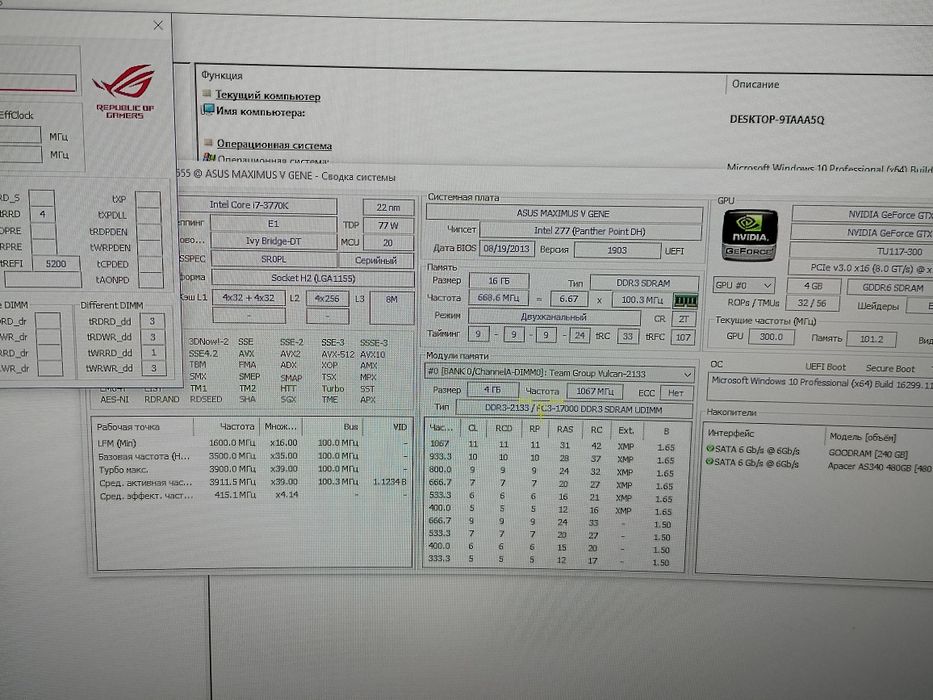Click the BIOS version 1903 field
This screenshot has width=933, height=700.
(x=617, y=250)
